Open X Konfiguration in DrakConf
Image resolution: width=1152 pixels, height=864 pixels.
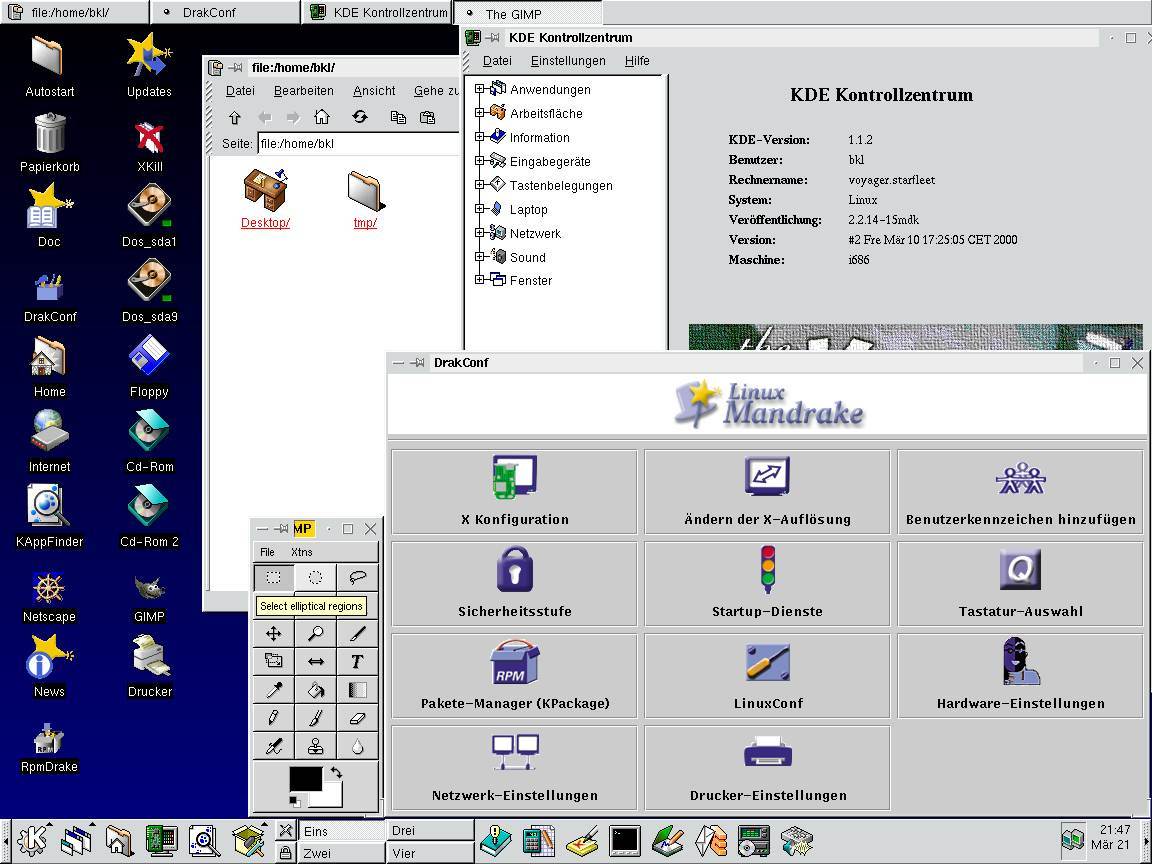(x=514, y=492)
